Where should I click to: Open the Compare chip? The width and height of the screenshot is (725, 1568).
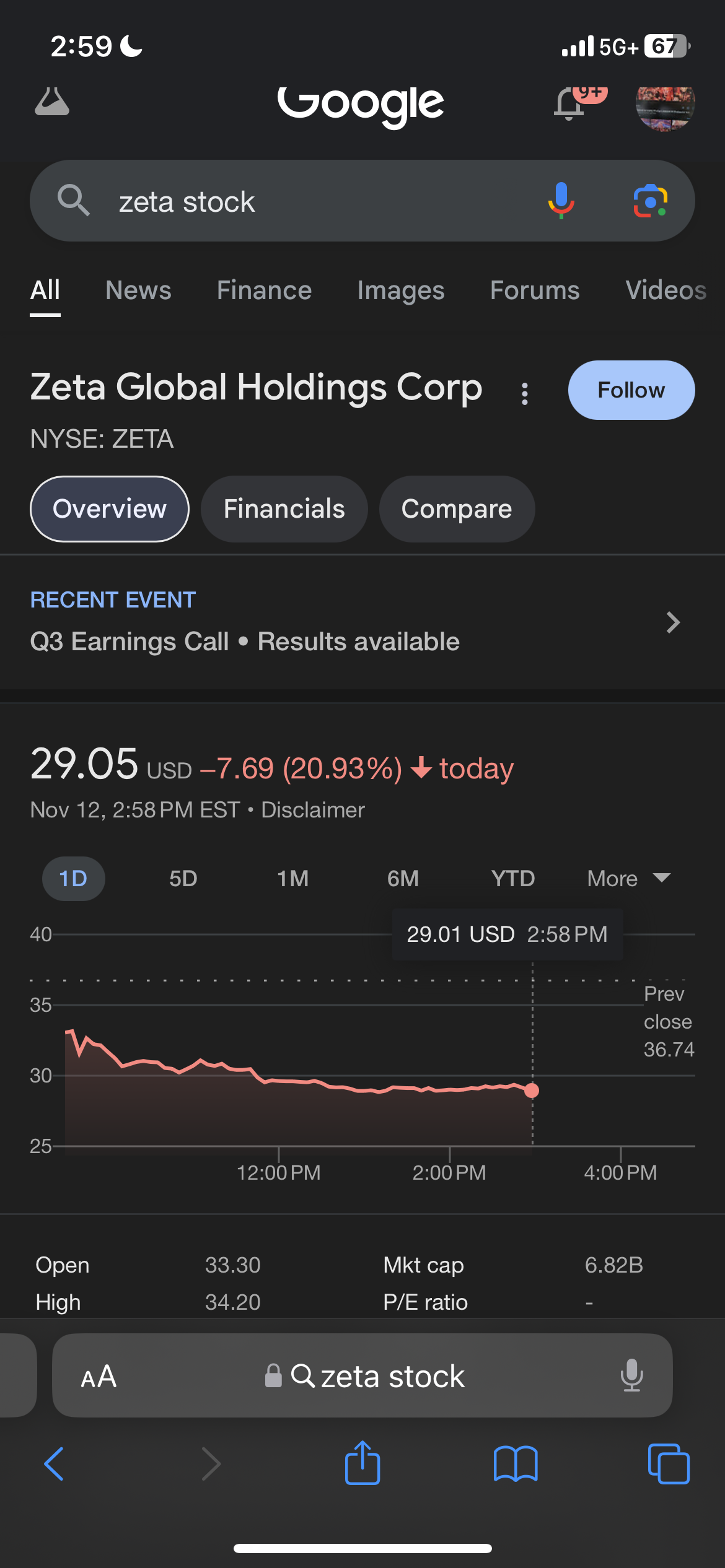tap(457, 509)
